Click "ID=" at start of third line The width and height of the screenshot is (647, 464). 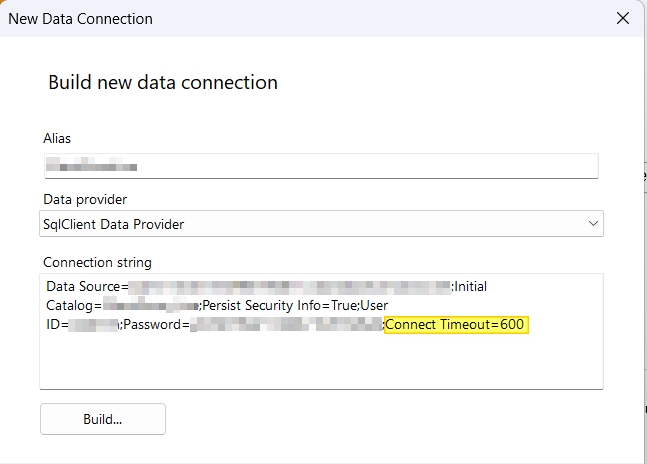pyautogui.click(x=57, y=324)
